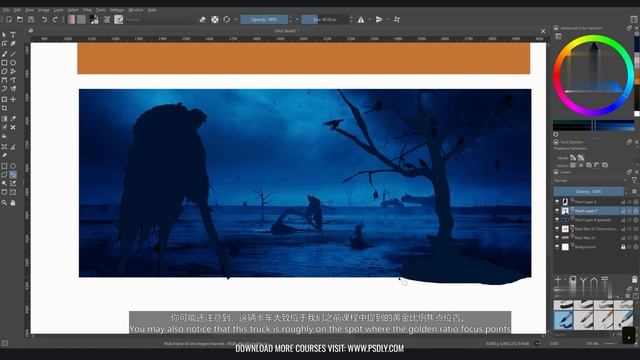Toggle eraser mode

click(202, 19)
